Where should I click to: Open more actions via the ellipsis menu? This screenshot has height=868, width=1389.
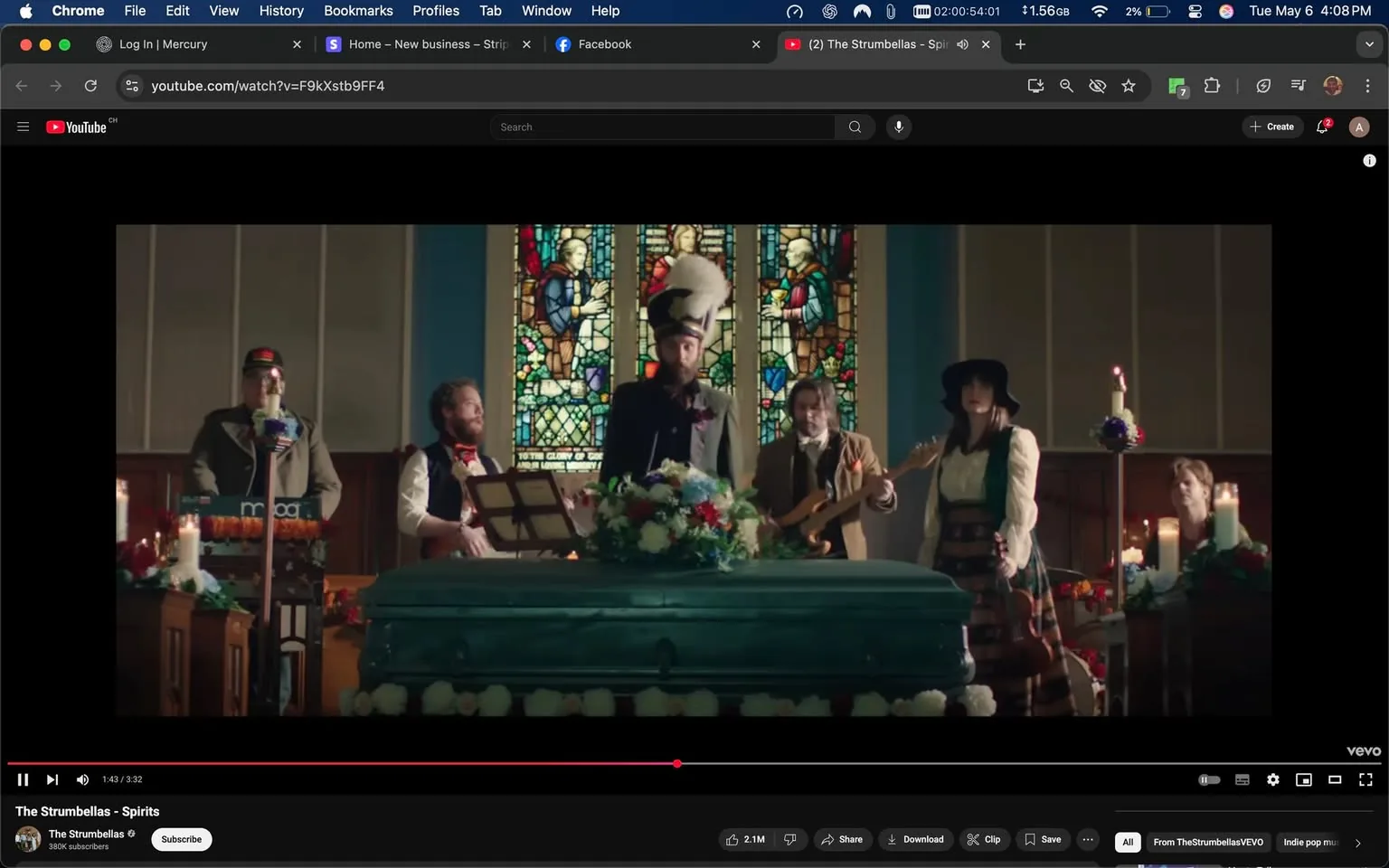(1087, 839)
